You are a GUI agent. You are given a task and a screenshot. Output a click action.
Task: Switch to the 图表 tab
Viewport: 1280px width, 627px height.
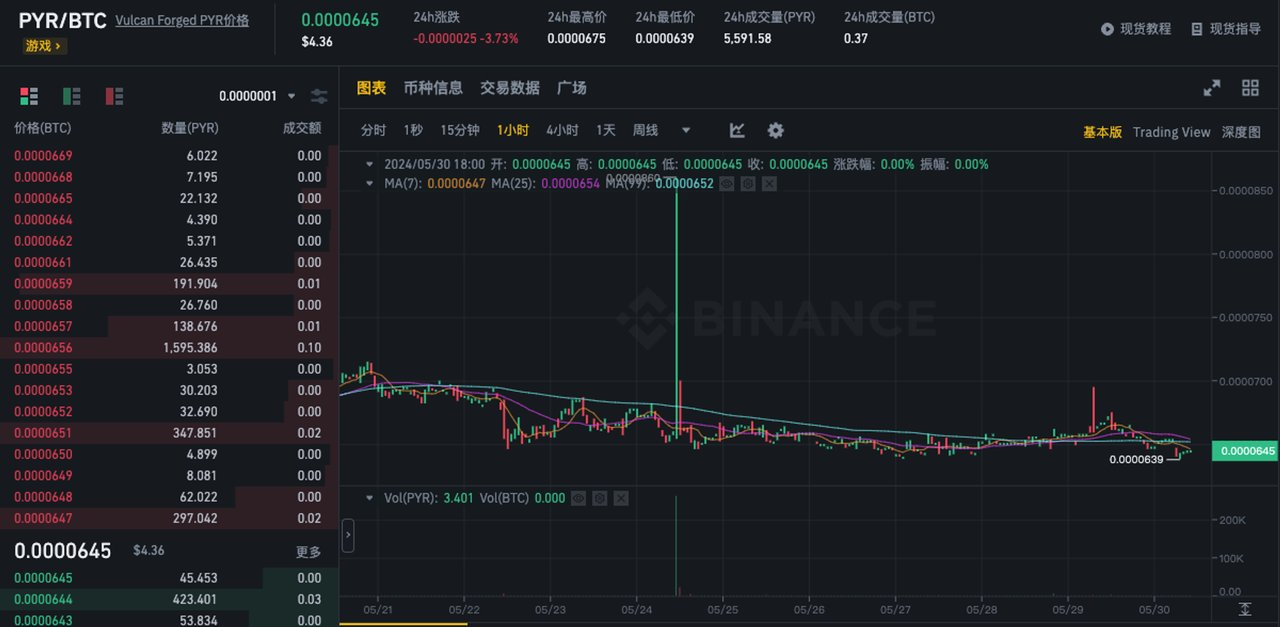tap(371, 88)
